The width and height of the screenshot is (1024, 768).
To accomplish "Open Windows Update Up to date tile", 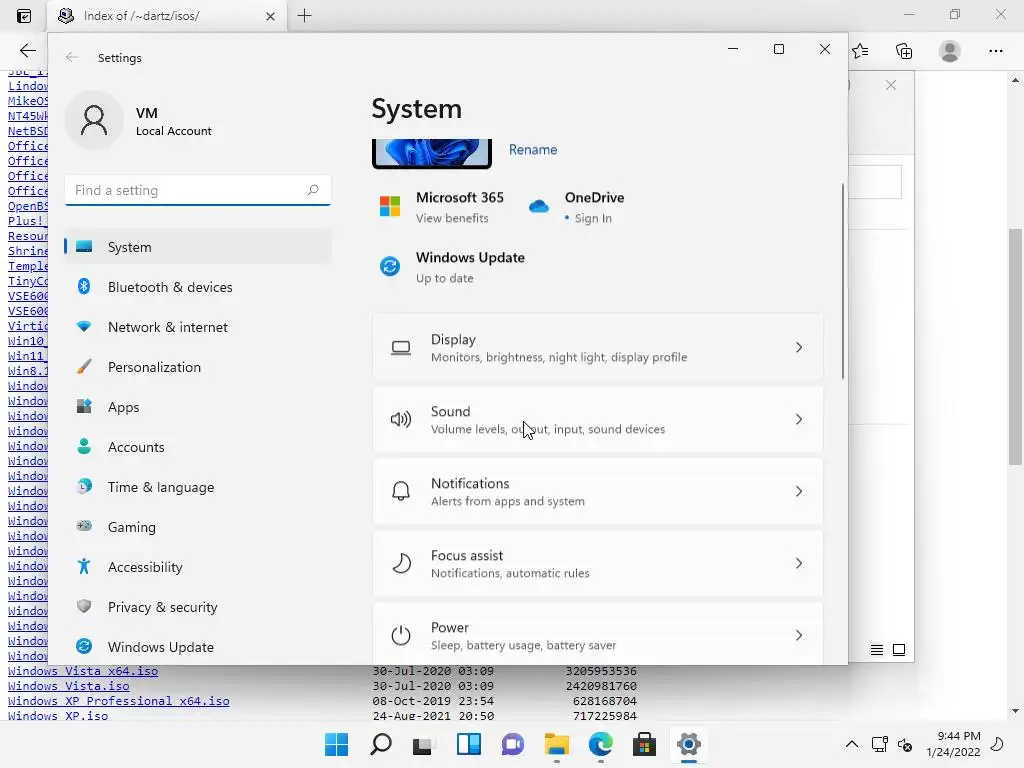I will coord(453,267).
